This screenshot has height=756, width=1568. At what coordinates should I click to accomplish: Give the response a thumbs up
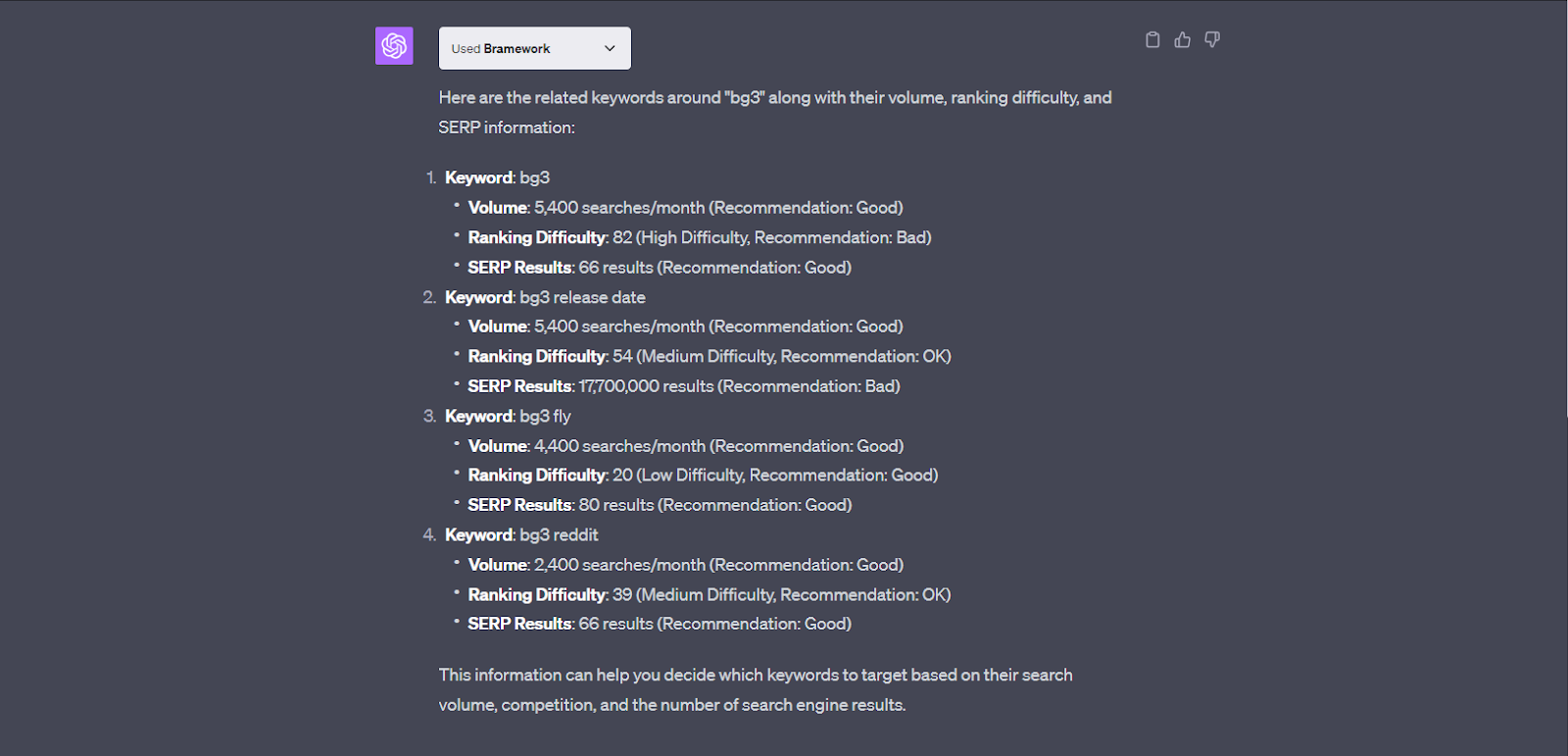[x=1183, y=40]
